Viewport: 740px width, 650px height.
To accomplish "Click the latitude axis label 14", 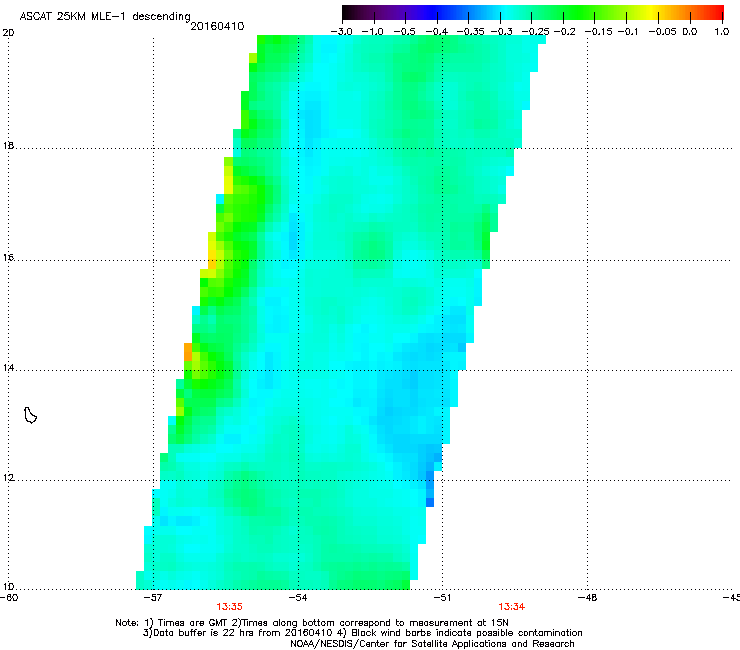I will pyautogui.click(x=8, y=368).
